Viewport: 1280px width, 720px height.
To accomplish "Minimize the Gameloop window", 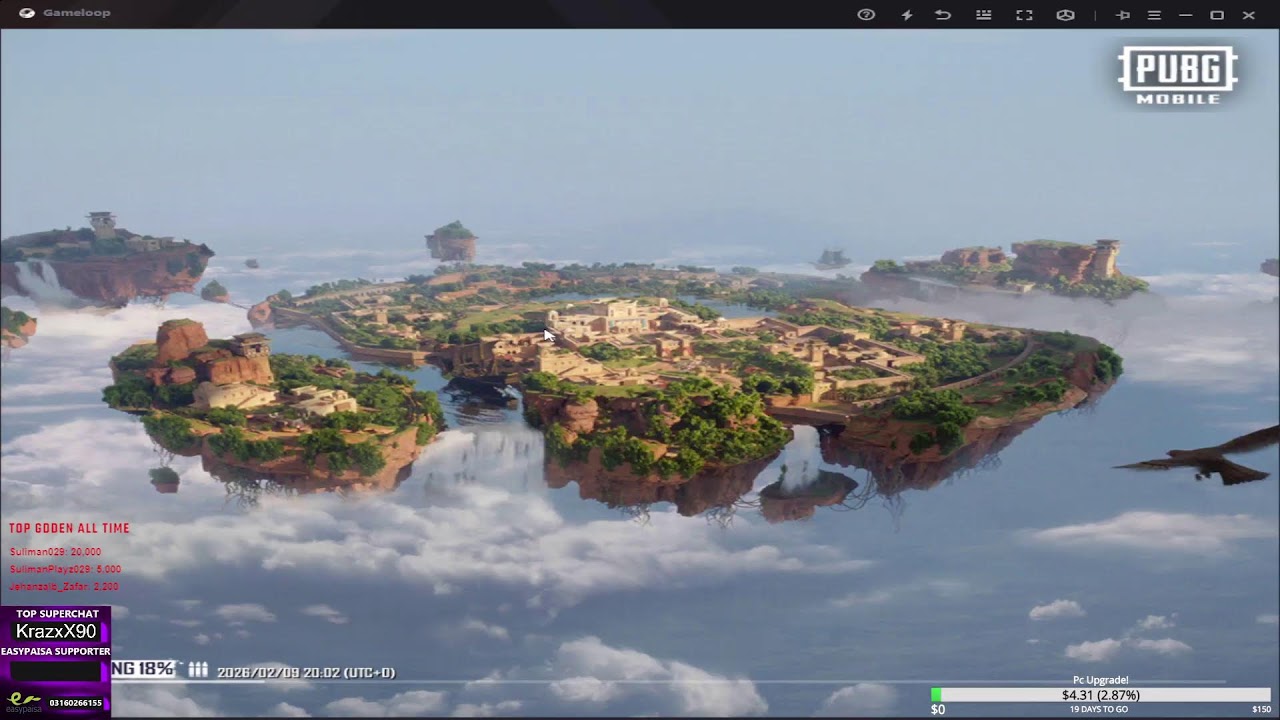I will pyautogui.click(x=1186, y=15).
